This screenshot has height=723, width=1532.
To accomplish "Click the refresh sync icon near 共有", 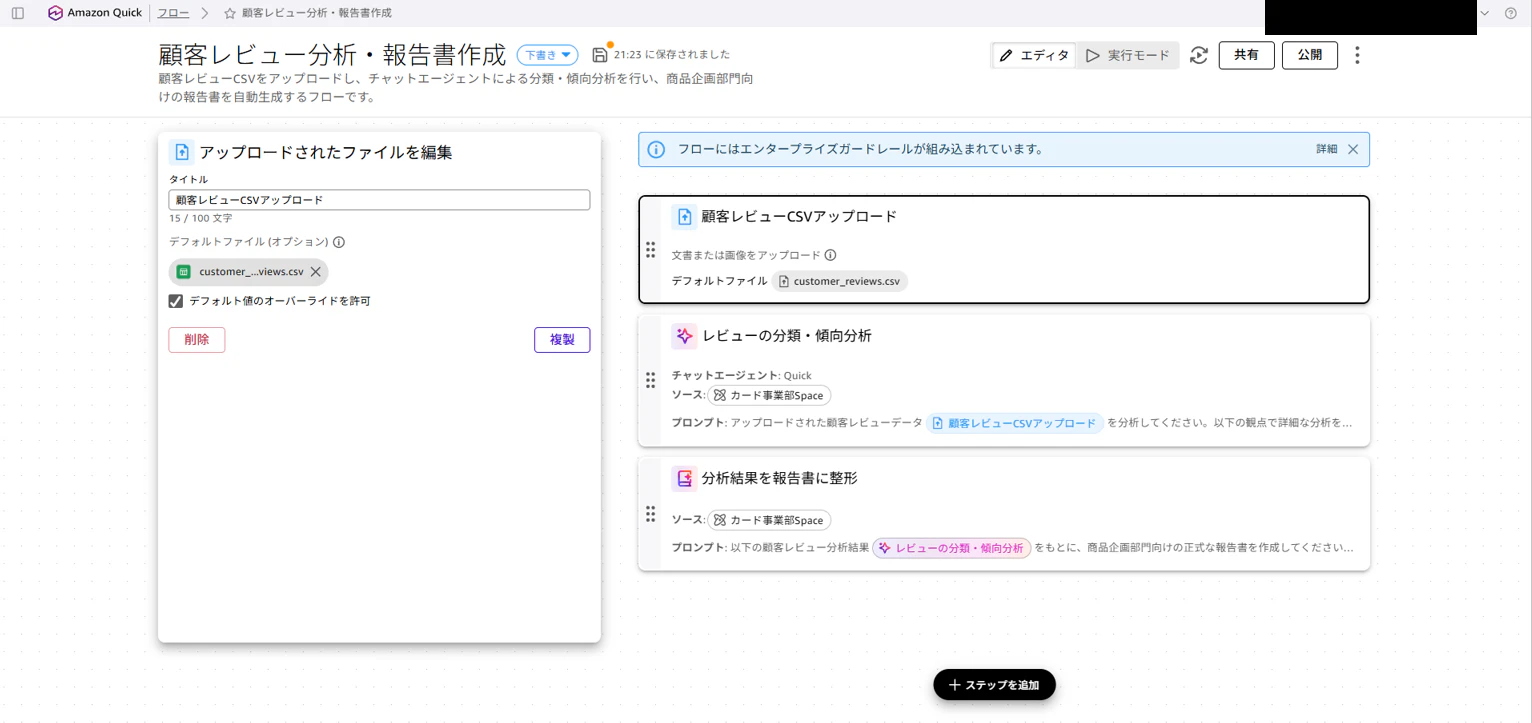I will [1199, 55].
